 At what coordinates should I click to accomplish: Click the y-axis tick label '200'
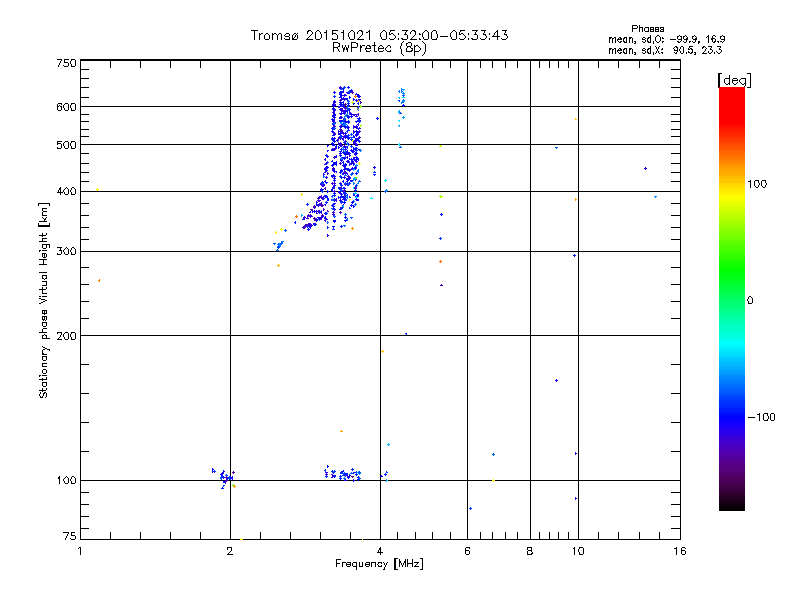point(66,336)
